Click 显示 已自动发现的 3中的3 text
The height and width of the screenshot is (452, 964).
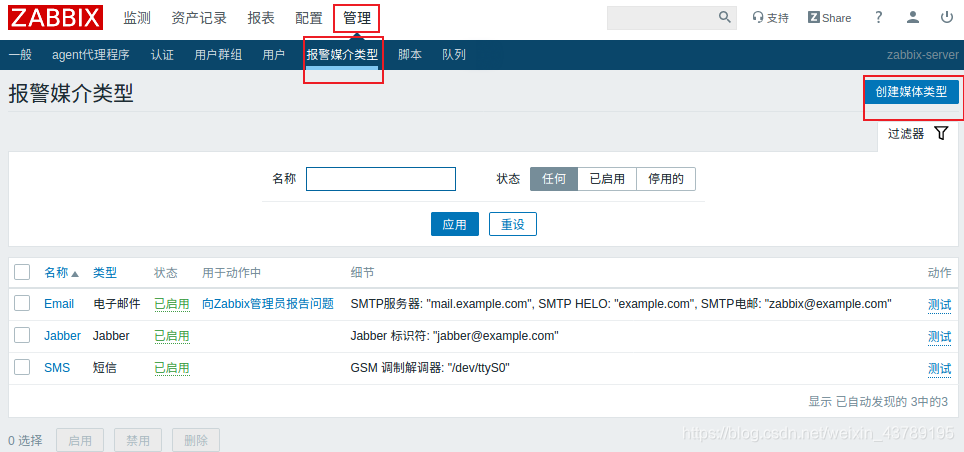point(878,402)
